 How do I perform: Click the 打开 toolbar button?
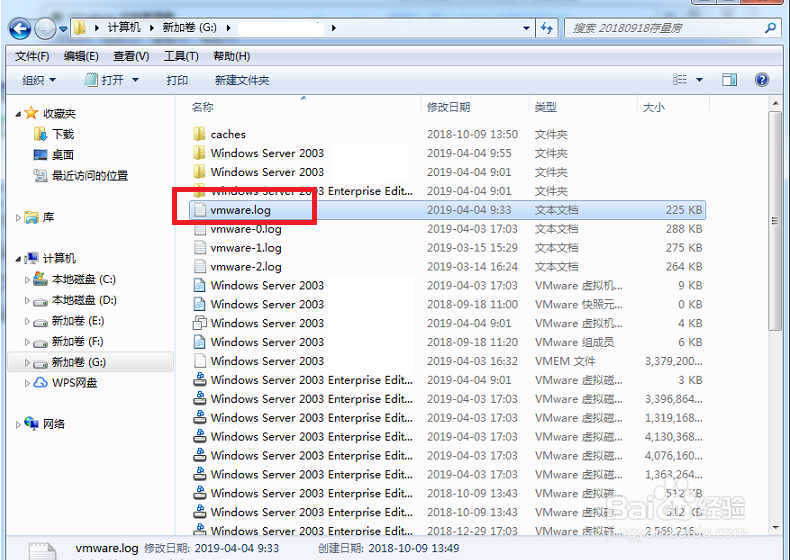(x=105, y=80)
